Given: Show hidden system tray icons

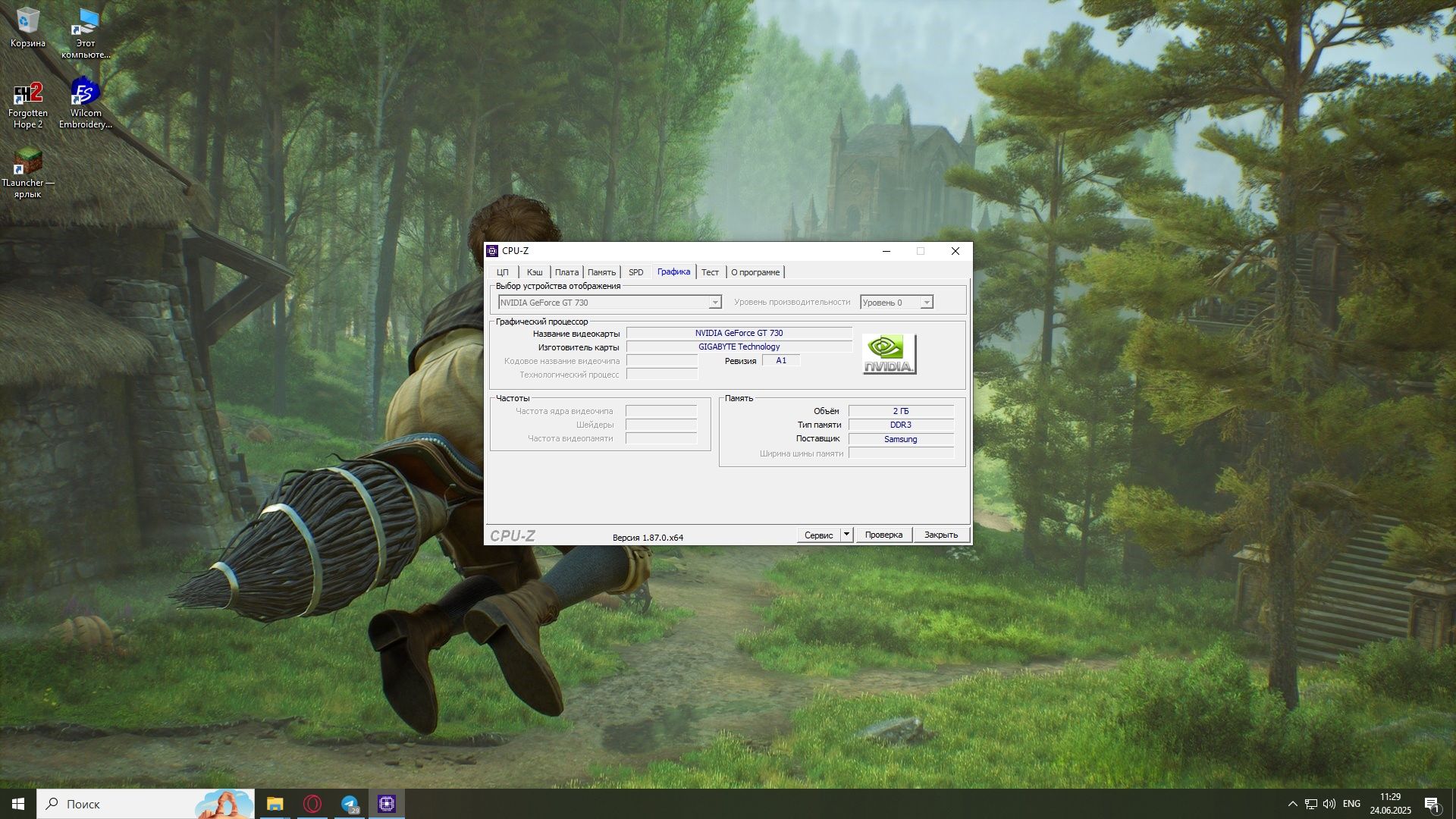Looking at the screenshot, I should coord(1292,804).
